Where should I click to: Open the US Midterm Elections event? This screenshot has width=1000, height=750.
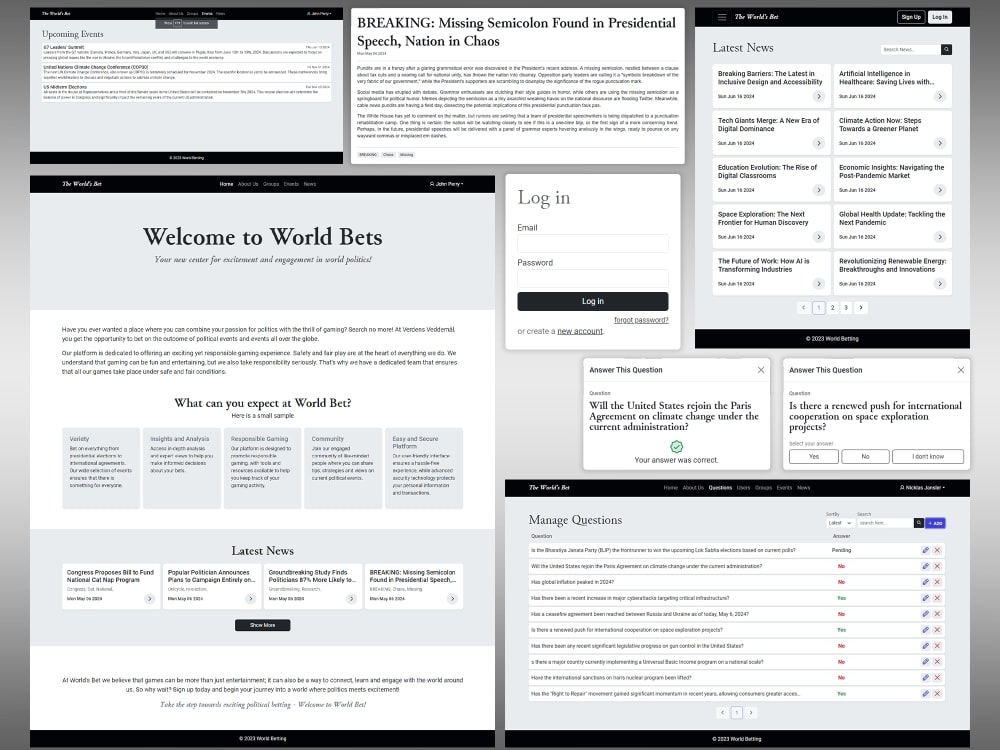(186, 92)
